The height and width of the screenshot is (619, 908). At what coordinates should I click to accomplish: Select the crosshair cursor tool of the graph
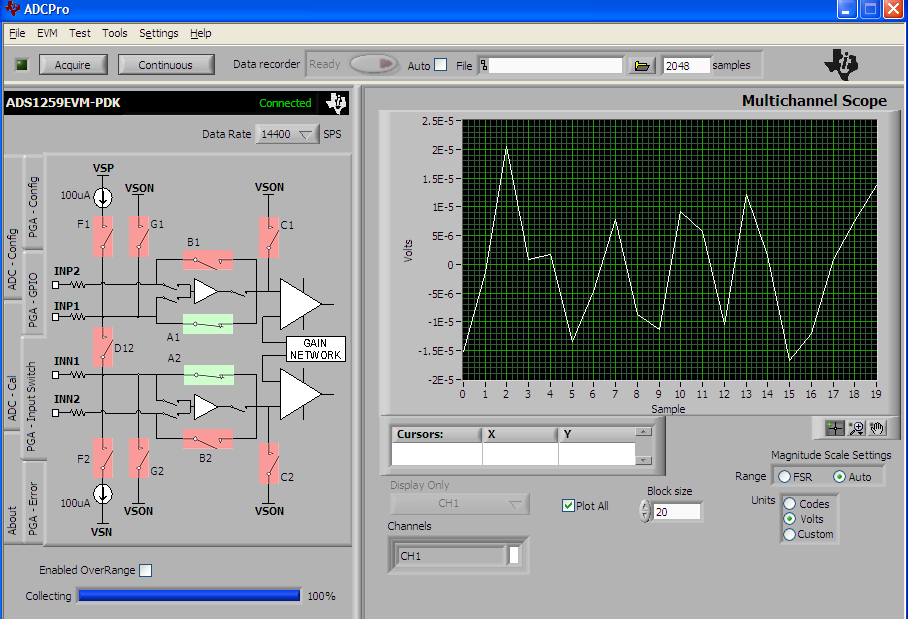click(834, 428)
